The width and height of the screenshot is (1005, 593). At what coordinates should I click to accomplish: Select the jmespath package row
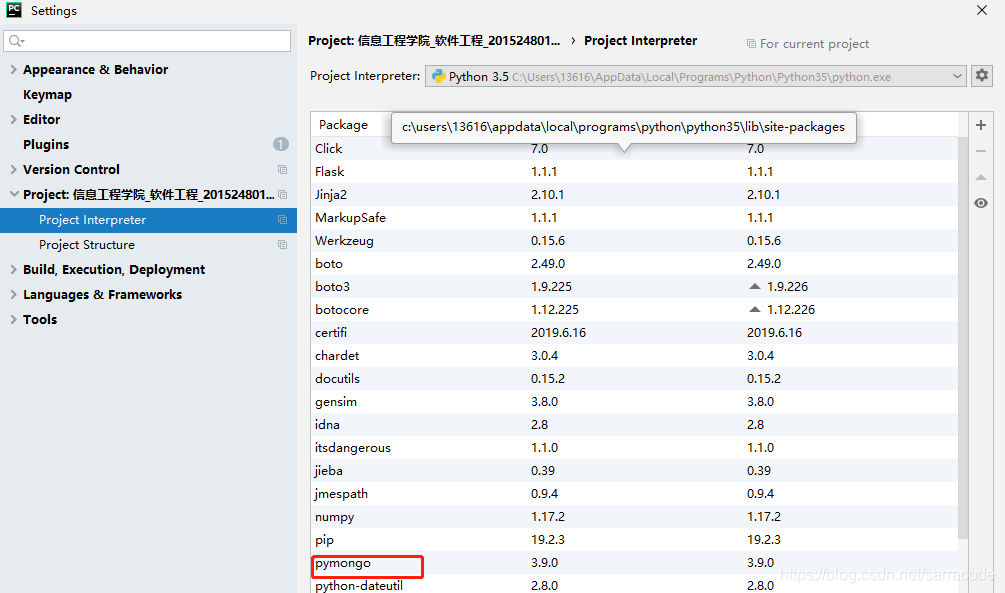635,494
